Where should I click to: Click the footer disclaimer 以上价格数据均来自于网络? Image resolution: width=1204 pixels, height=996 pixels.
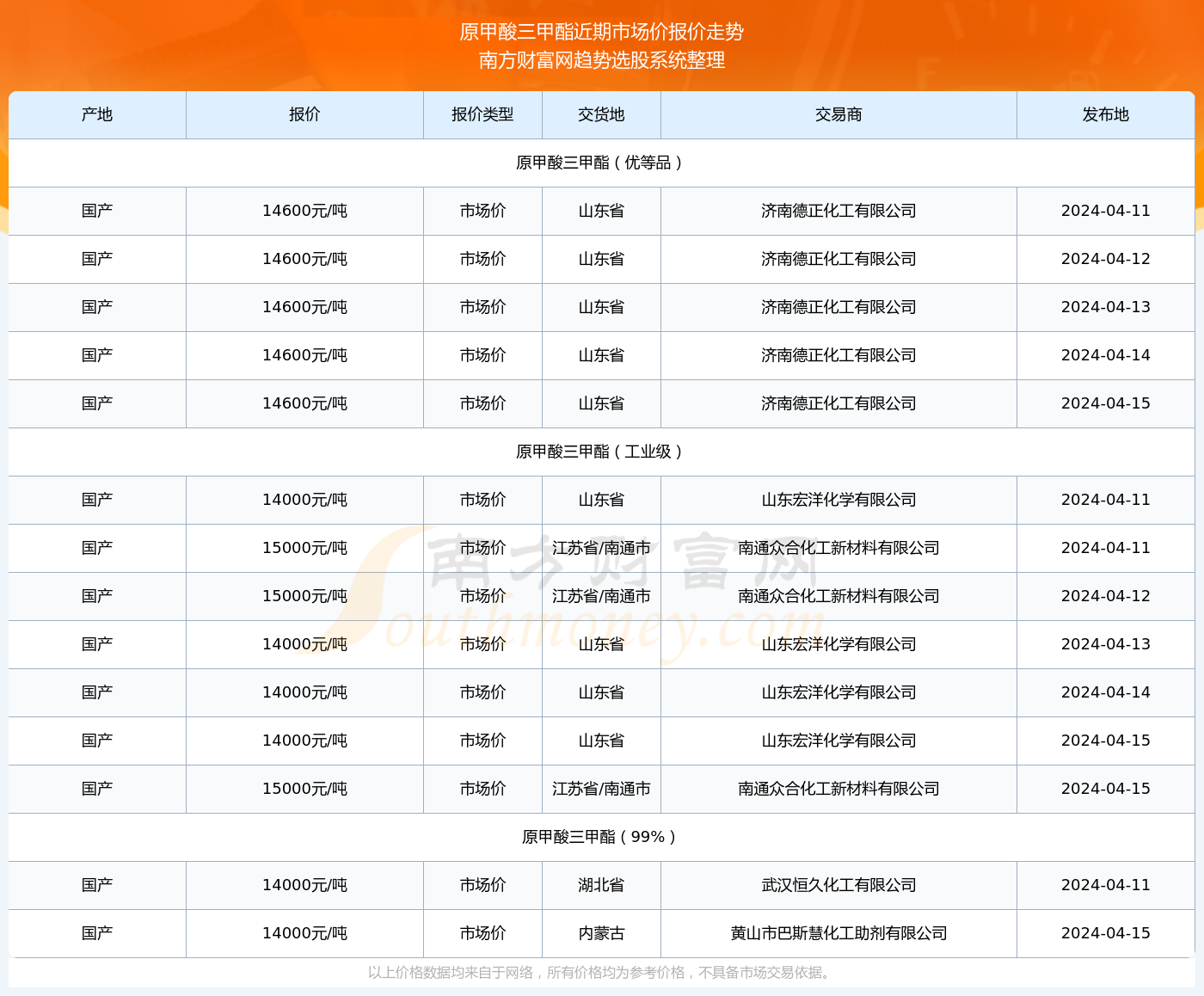click(x=451, y=973)
